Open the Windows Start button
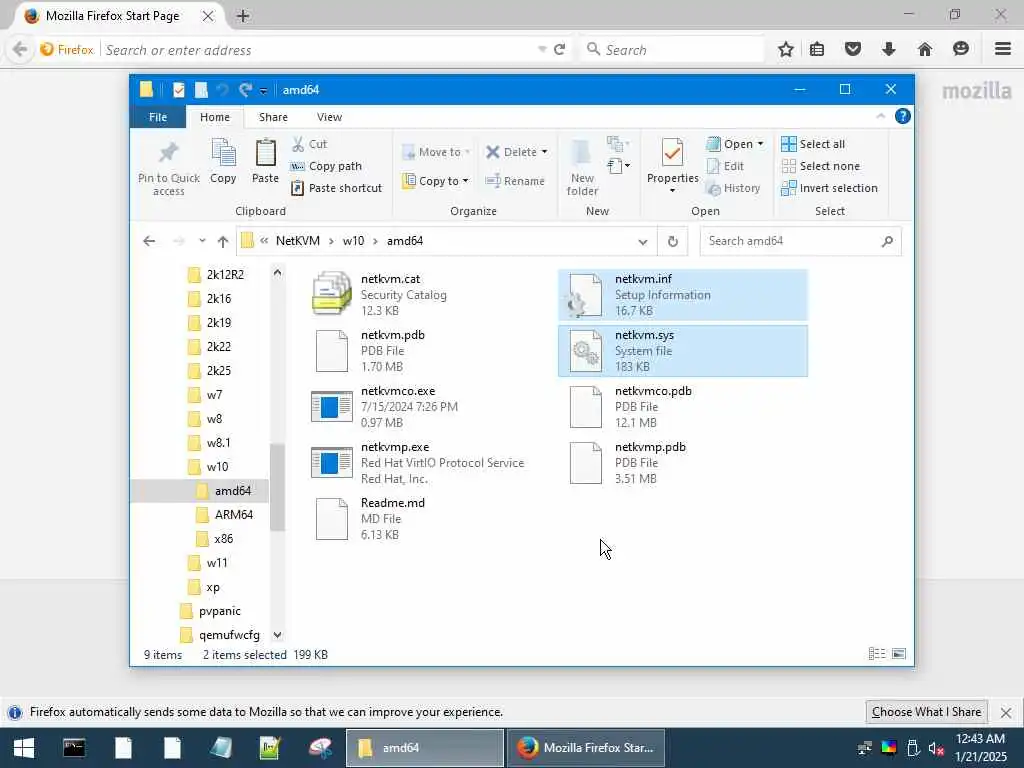 pos(24,748)
